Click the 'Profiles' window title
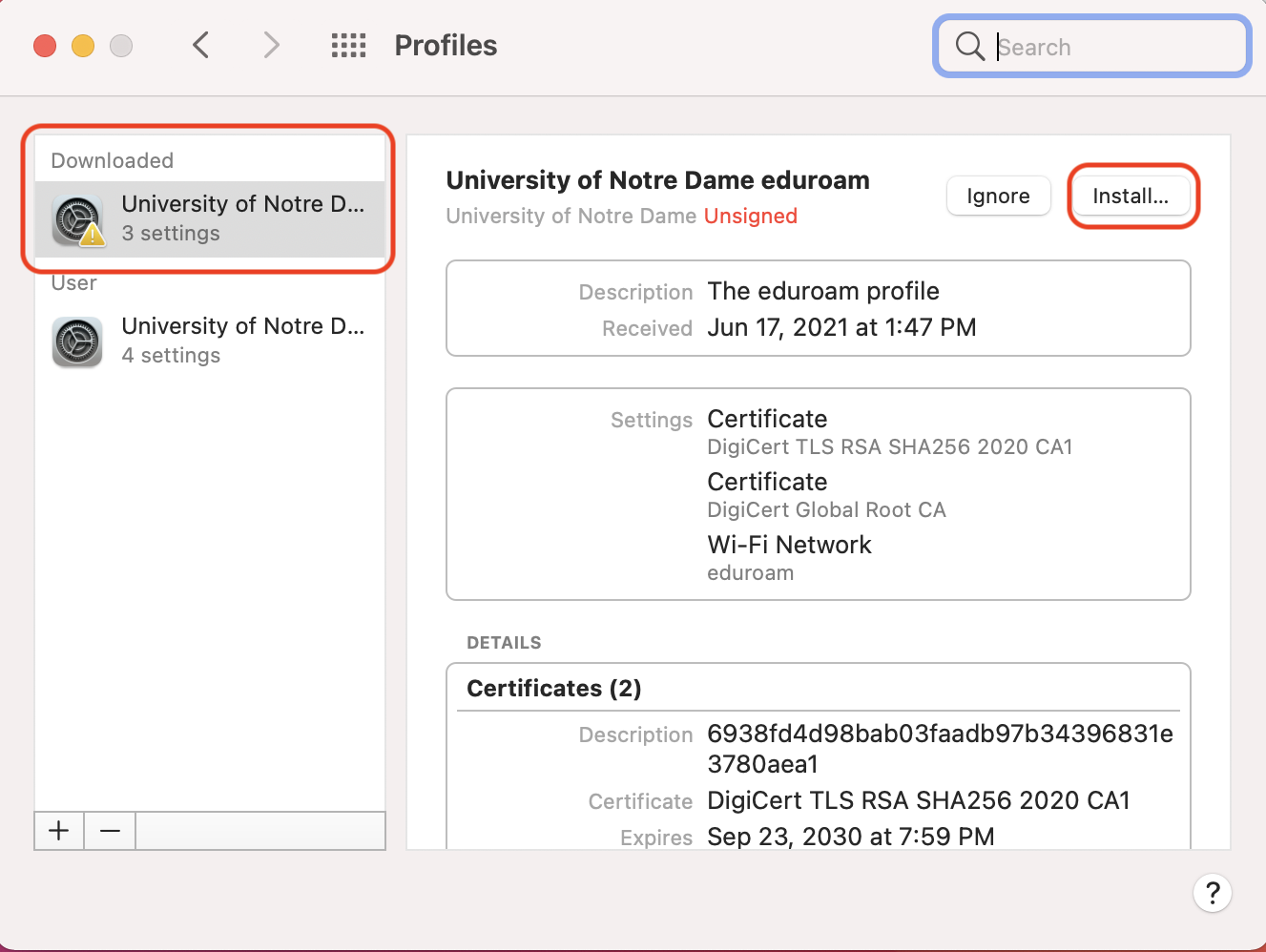The image size is (1266, 952). coord(446,46)
